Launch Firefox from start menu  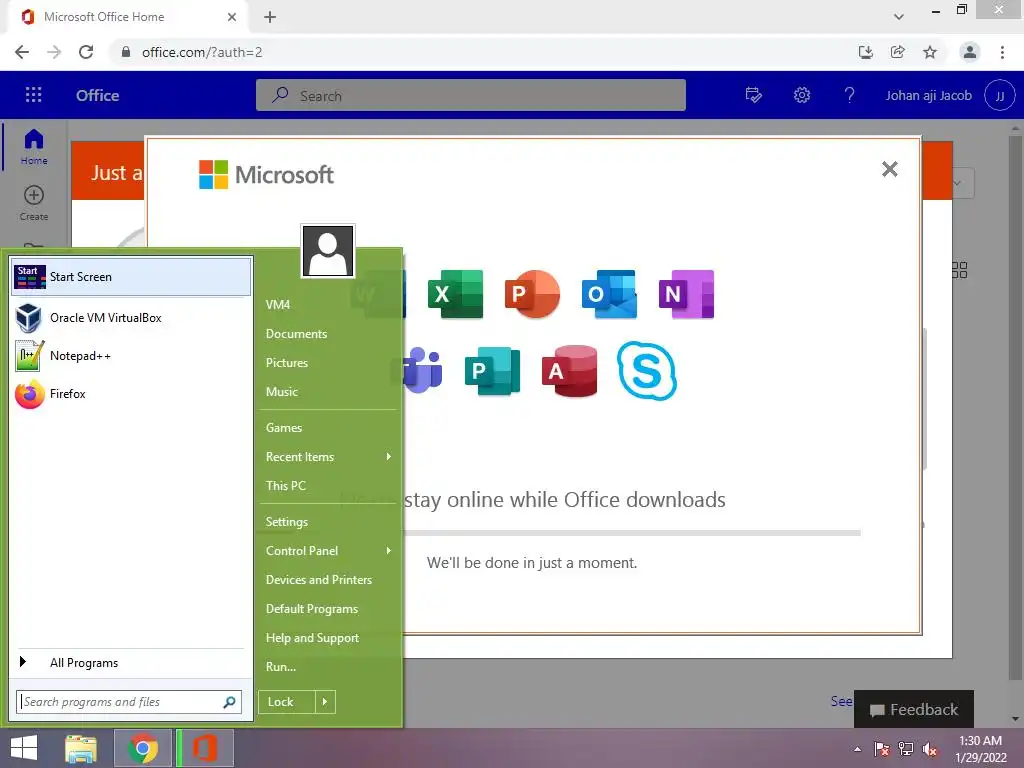pyautogui.click(x=131, y=394)
